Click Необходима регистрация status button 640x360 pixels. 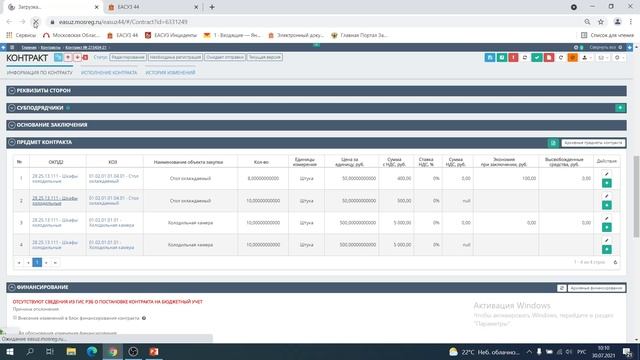pyautogui.click(x=175, y=57)
